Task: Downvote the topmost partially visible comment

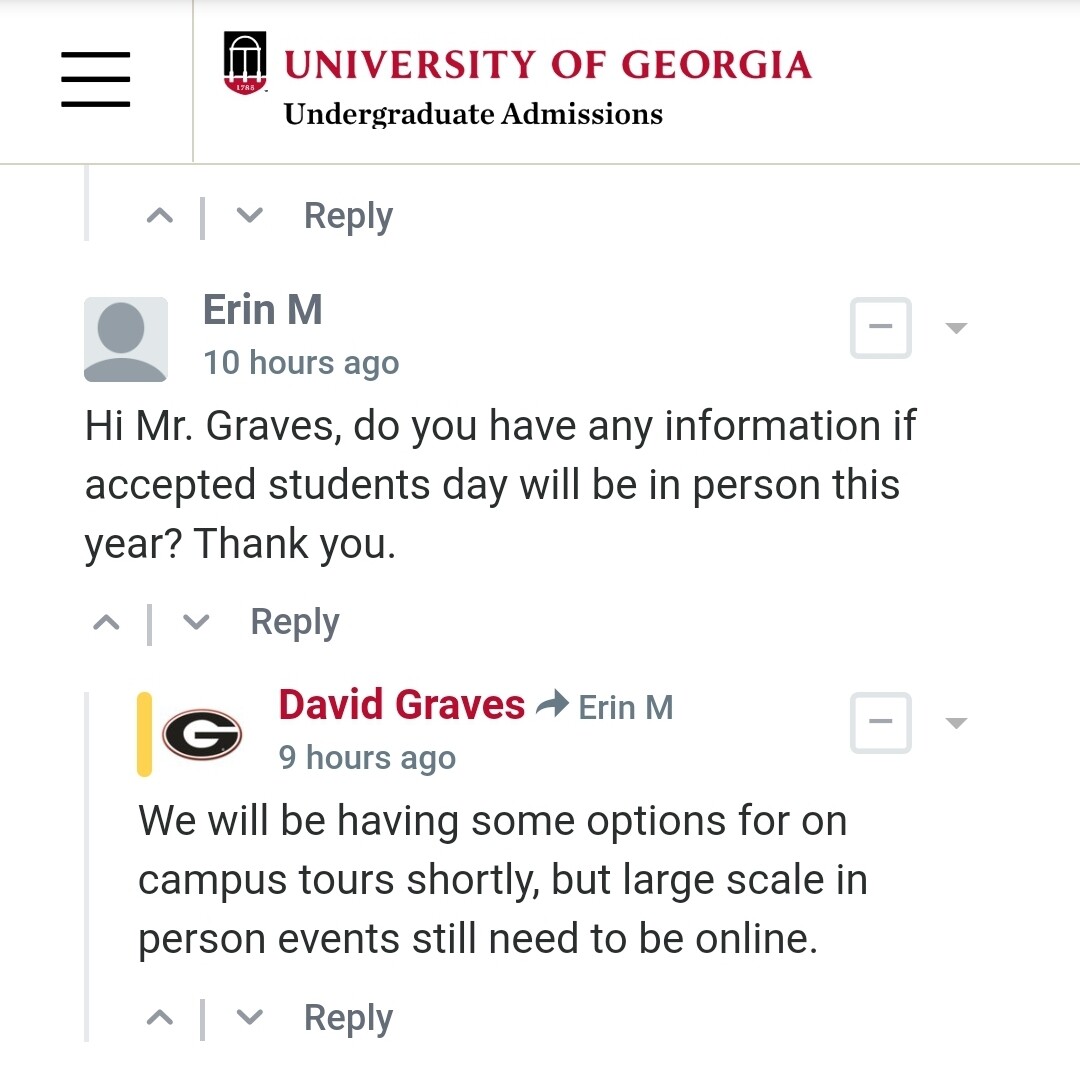Action: pyautogui.click(x=249, y=216)
